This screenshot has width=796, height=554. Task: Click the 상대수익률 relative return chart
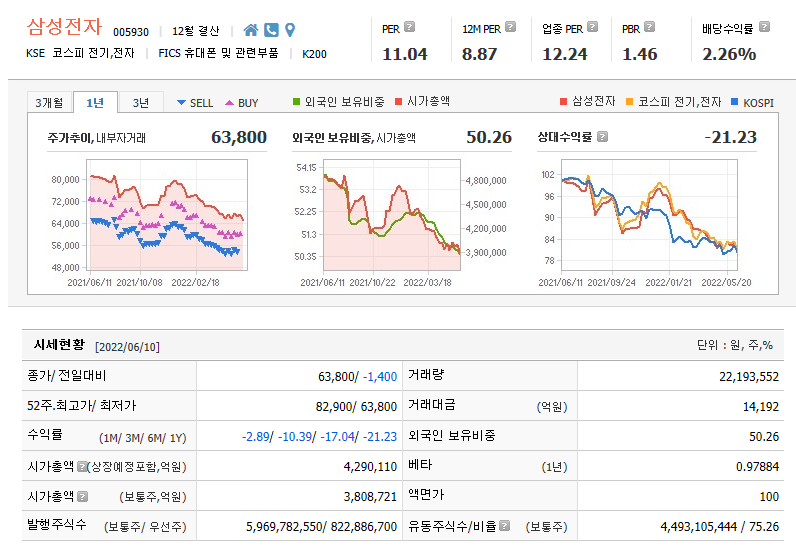(649, 215)
